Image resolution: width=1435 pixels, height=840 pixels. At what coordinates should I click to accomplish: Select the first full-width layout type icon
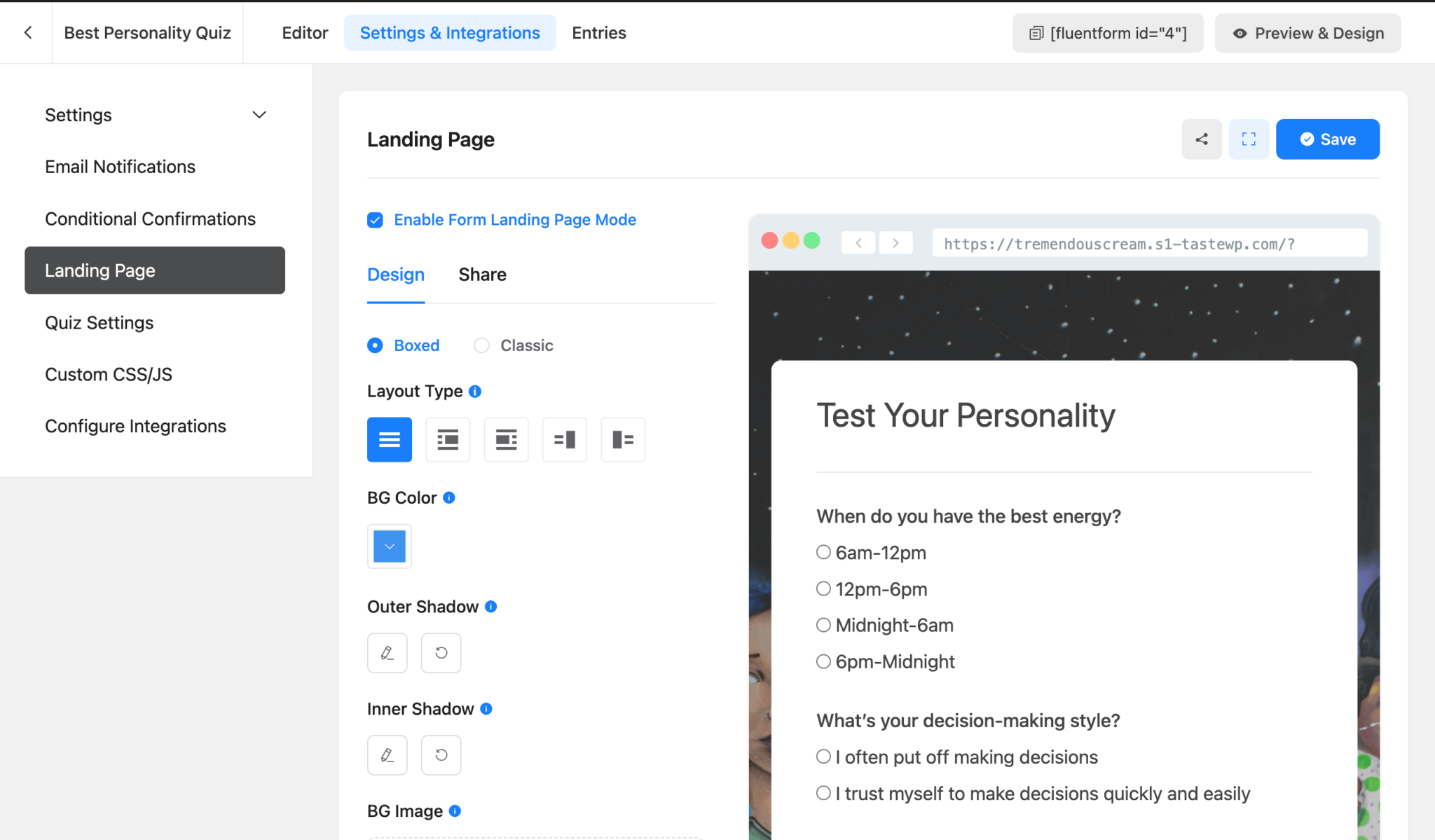click(x=389, y=439)
